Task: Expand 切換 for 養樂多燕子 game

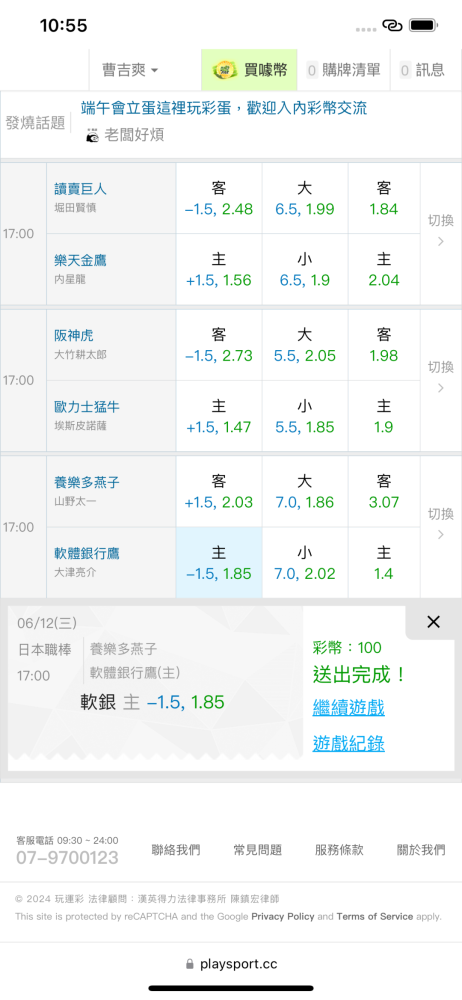Action: 440,524
